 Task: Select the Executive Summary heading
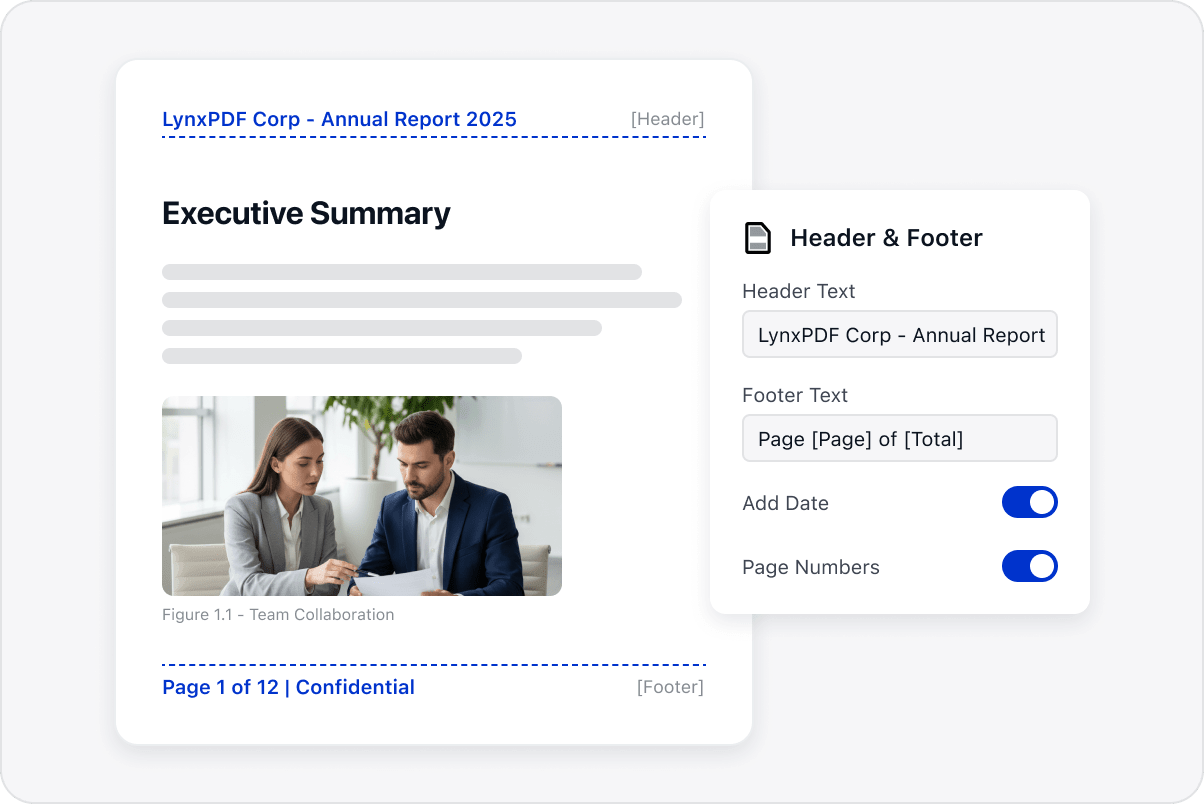[x=306, y=213]
